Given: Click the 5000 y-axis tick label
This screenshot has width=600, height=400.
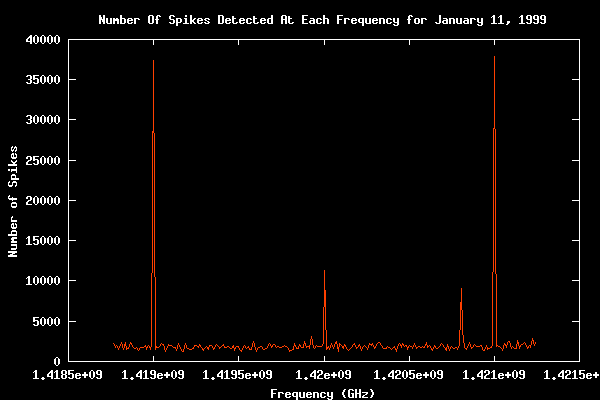Looking at the screenshot, I should (46, 322).
